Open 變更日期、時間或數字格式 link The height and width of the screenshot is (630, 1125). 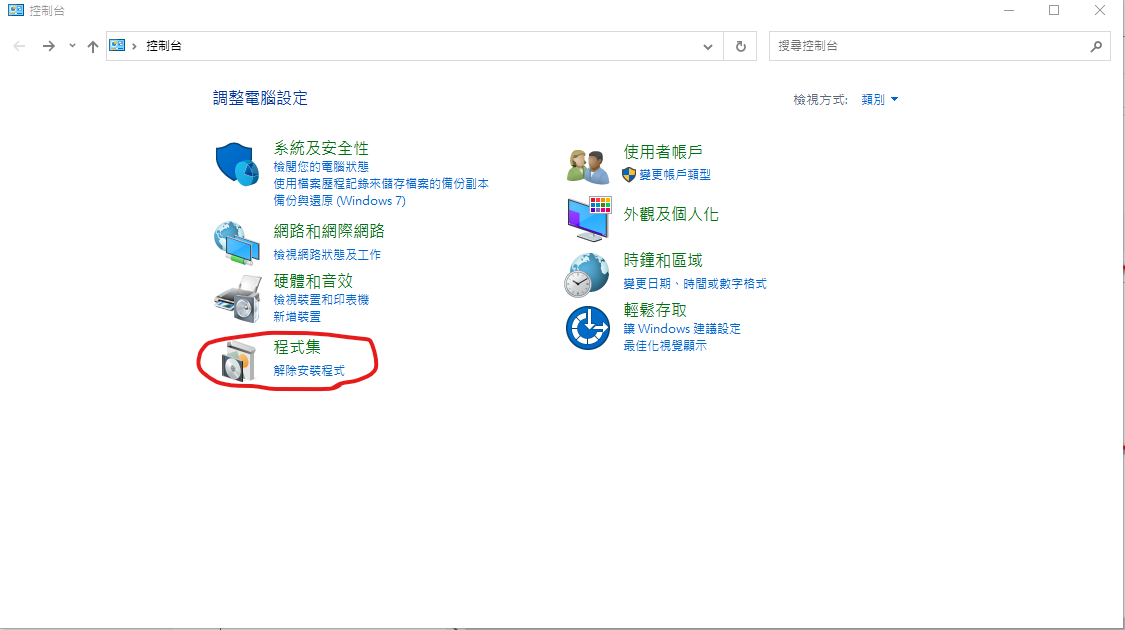coord(695,284)
